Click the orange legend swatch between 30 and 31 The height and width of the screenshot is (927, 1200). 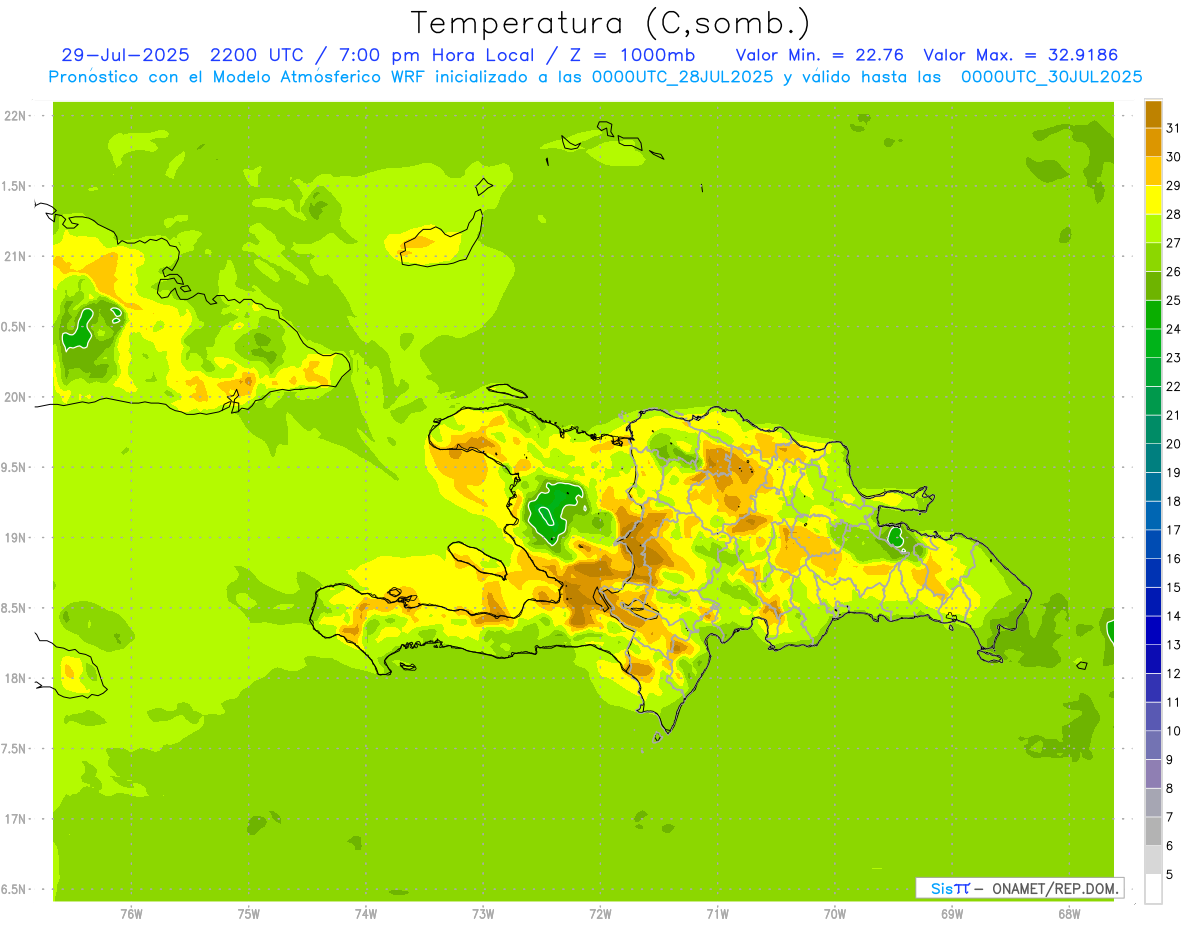click(x=1153, y=143)
